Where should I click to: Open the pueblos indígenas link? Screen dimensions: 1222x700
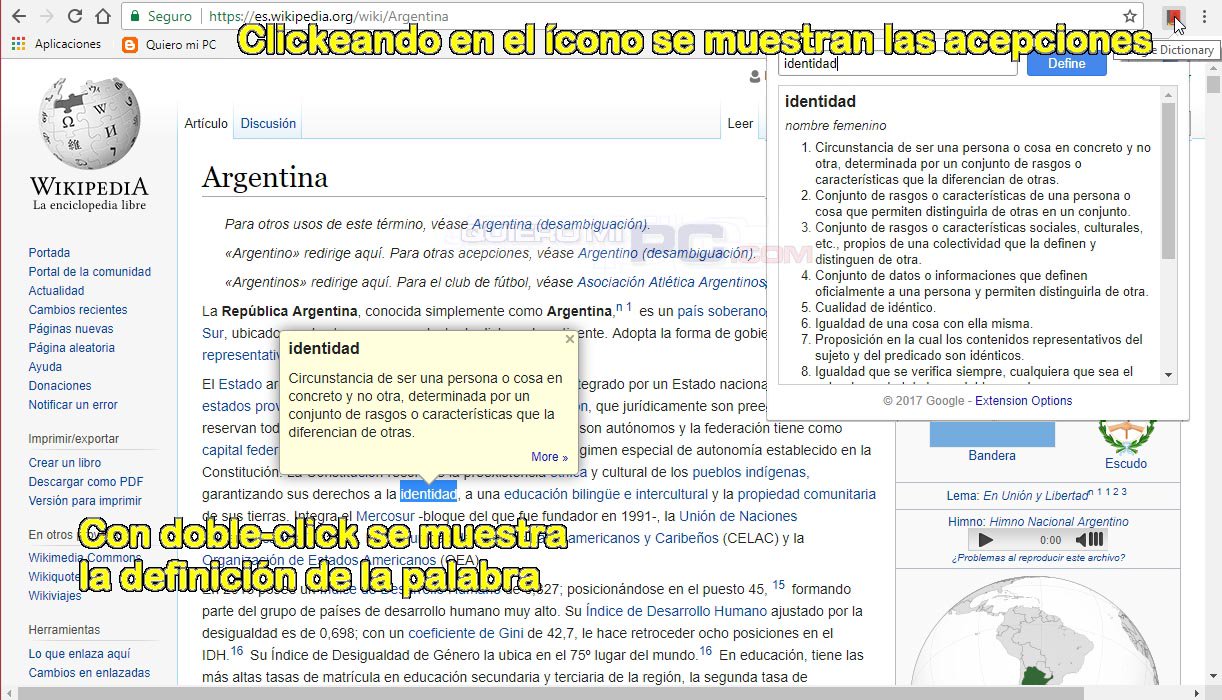click(749, 472)
